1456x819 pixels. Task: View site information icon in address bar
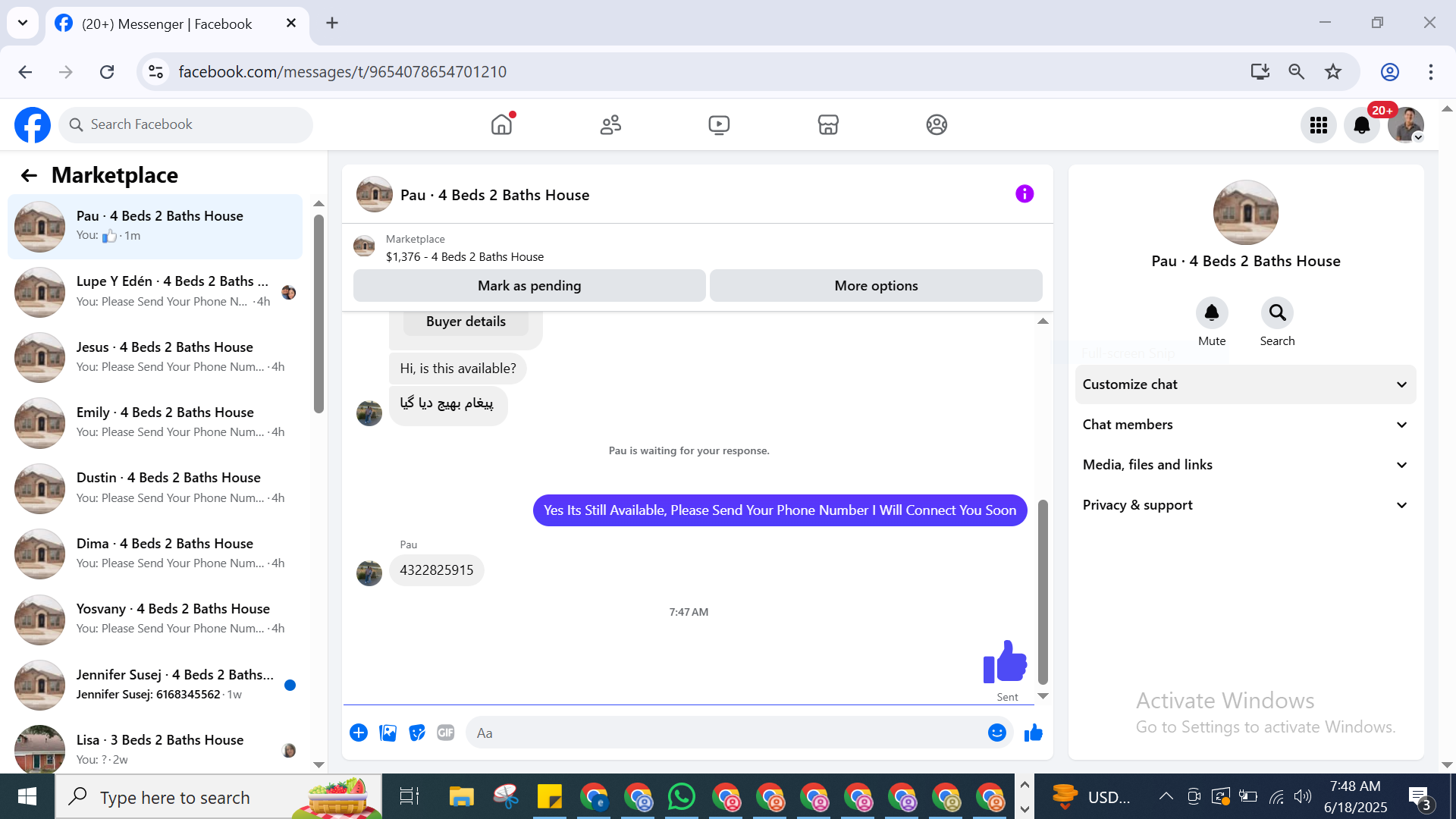coord(155,72)
